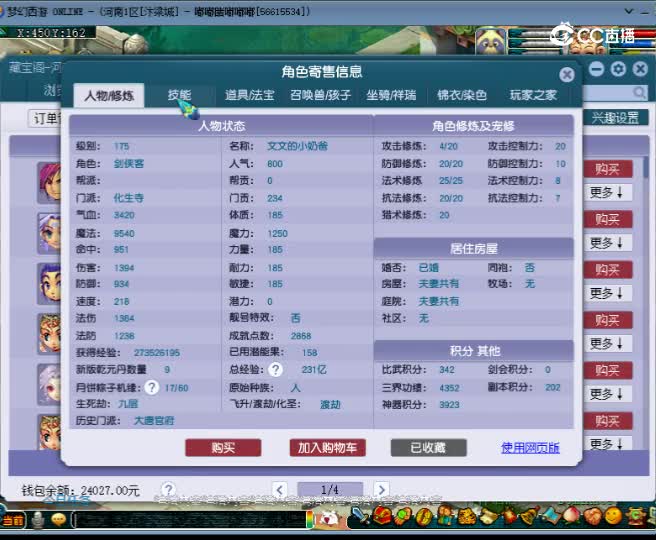Click help icon beside wallet balance
The image size is (656, 540).
point(168,489)
